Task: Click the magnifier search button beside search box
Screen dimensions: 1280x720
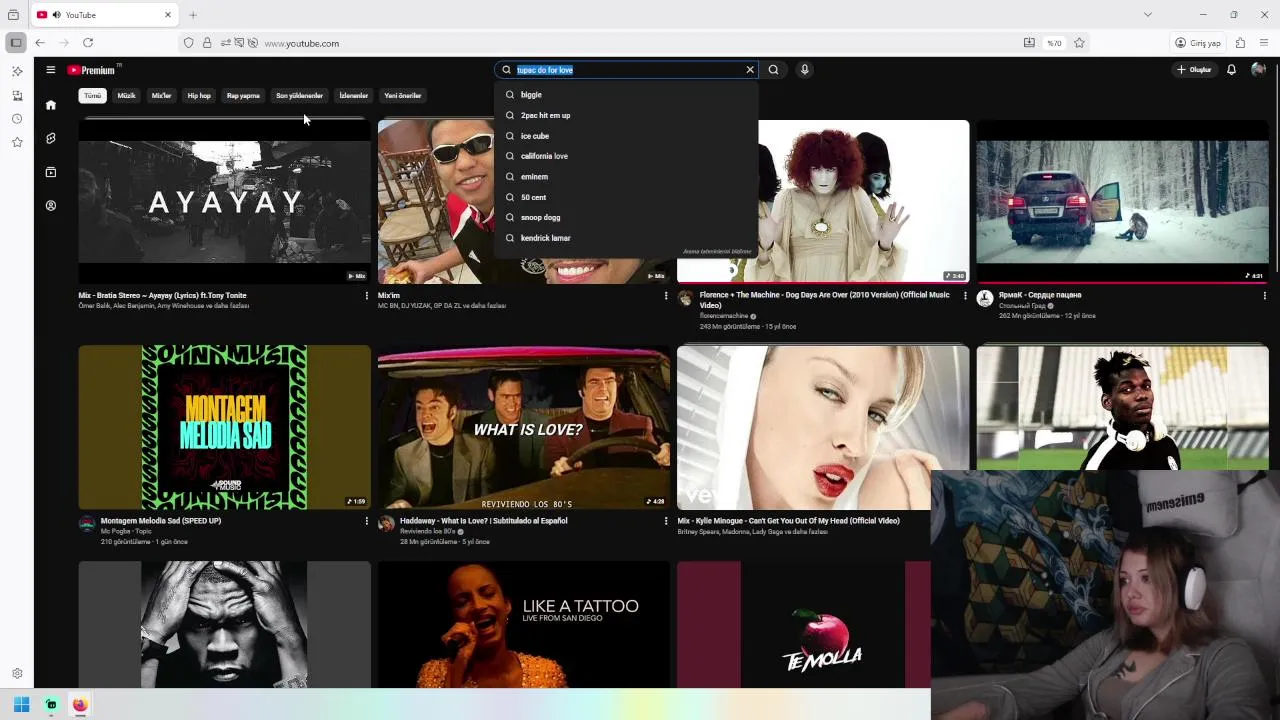Action: point(773,70)
